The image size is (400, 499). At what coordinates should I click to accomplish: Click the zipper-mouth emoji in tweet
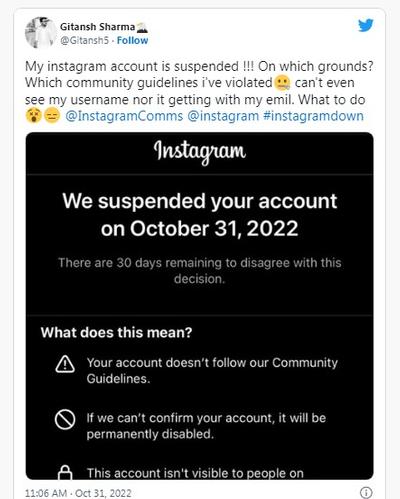point(283,83)
